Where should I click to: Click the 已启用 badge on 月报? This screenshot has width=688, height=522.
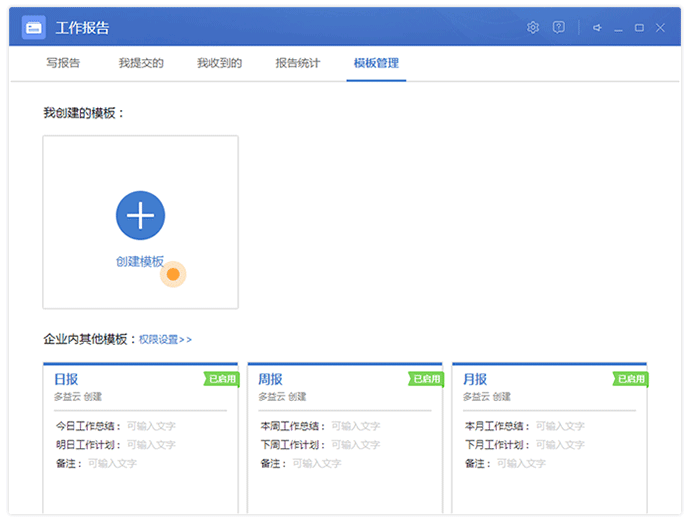pos(630,379)
